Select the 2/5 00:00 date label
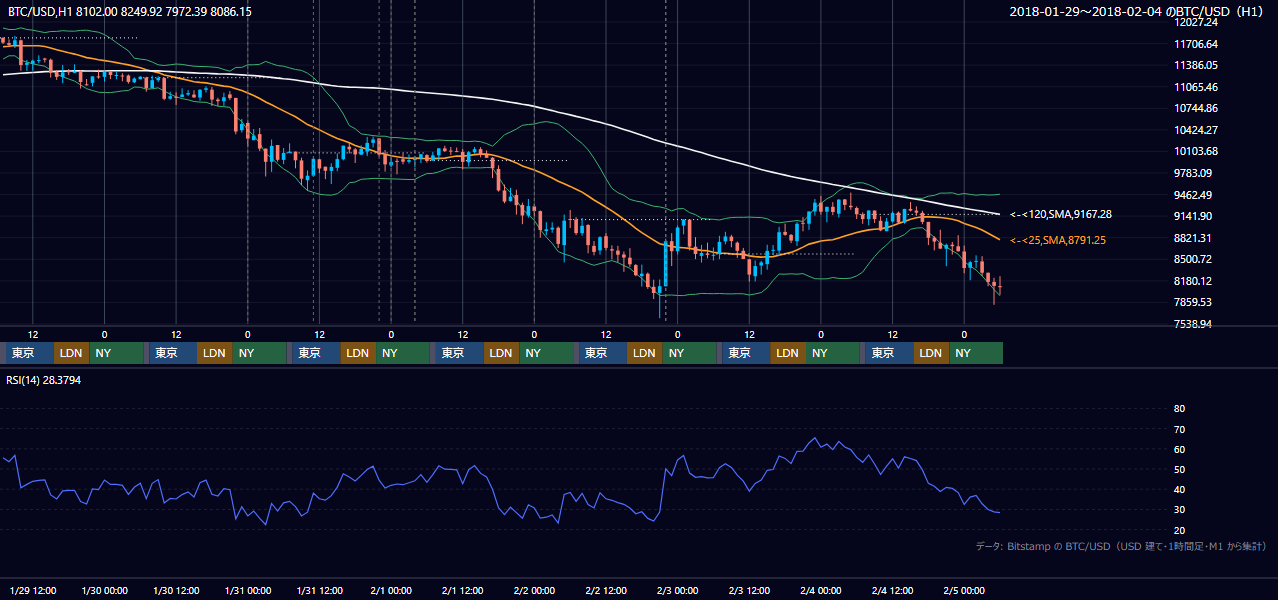 click(964, 590)
